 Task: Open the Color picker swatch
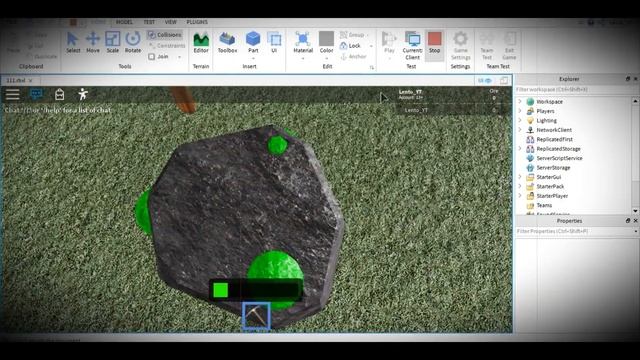(x=326, y=44)
